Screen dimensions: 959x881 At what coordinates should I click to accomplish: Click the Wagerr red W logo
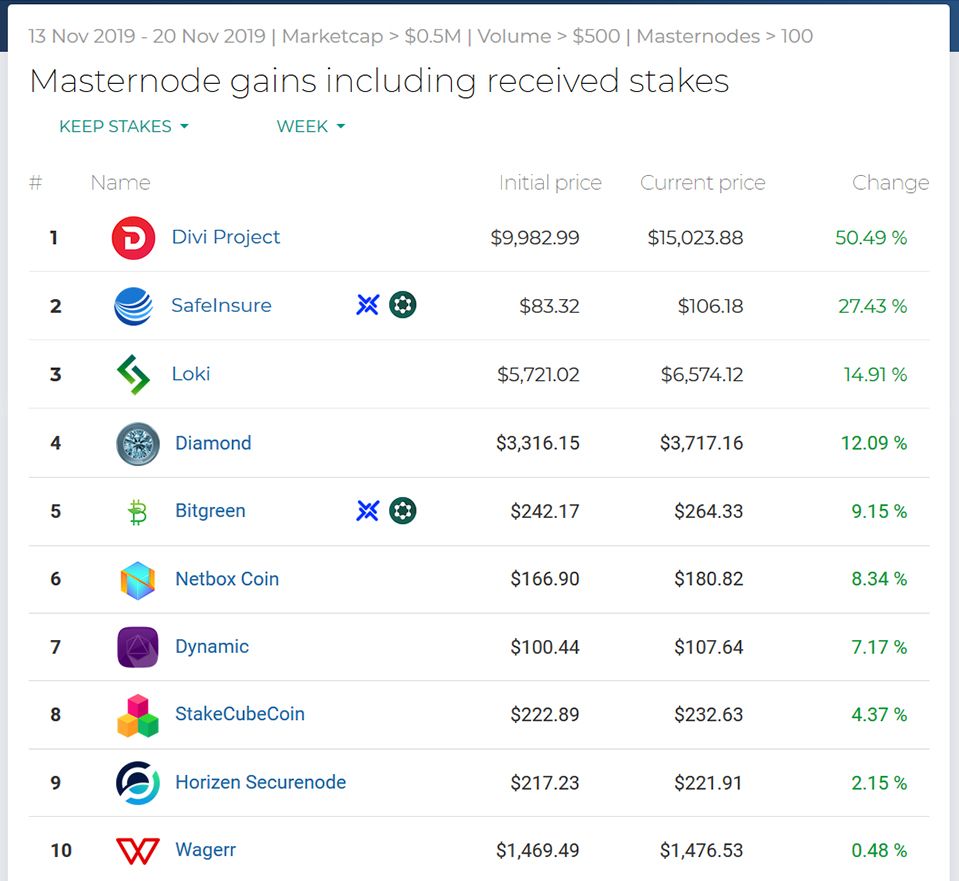pos(137,851)
